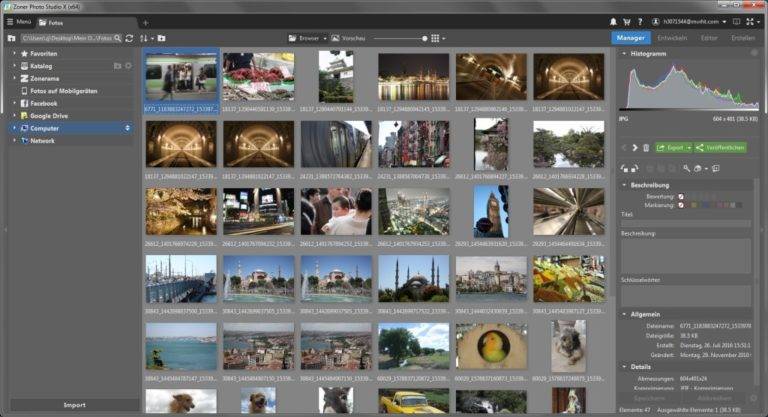Delete image with trash icon
This screenshot has height=417, width=768.
(x=646, y=147)
